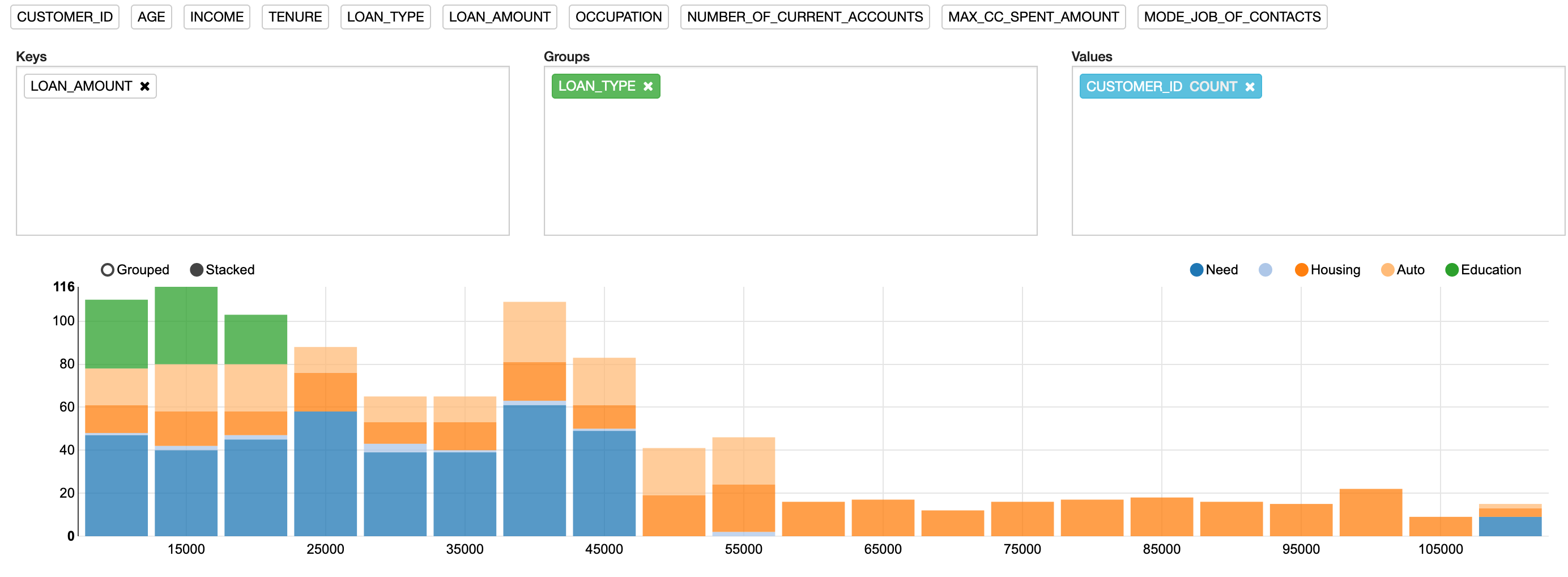Remove LOAN_TYPE from the Groups box

pyautogui.click(x=647, y=86)
